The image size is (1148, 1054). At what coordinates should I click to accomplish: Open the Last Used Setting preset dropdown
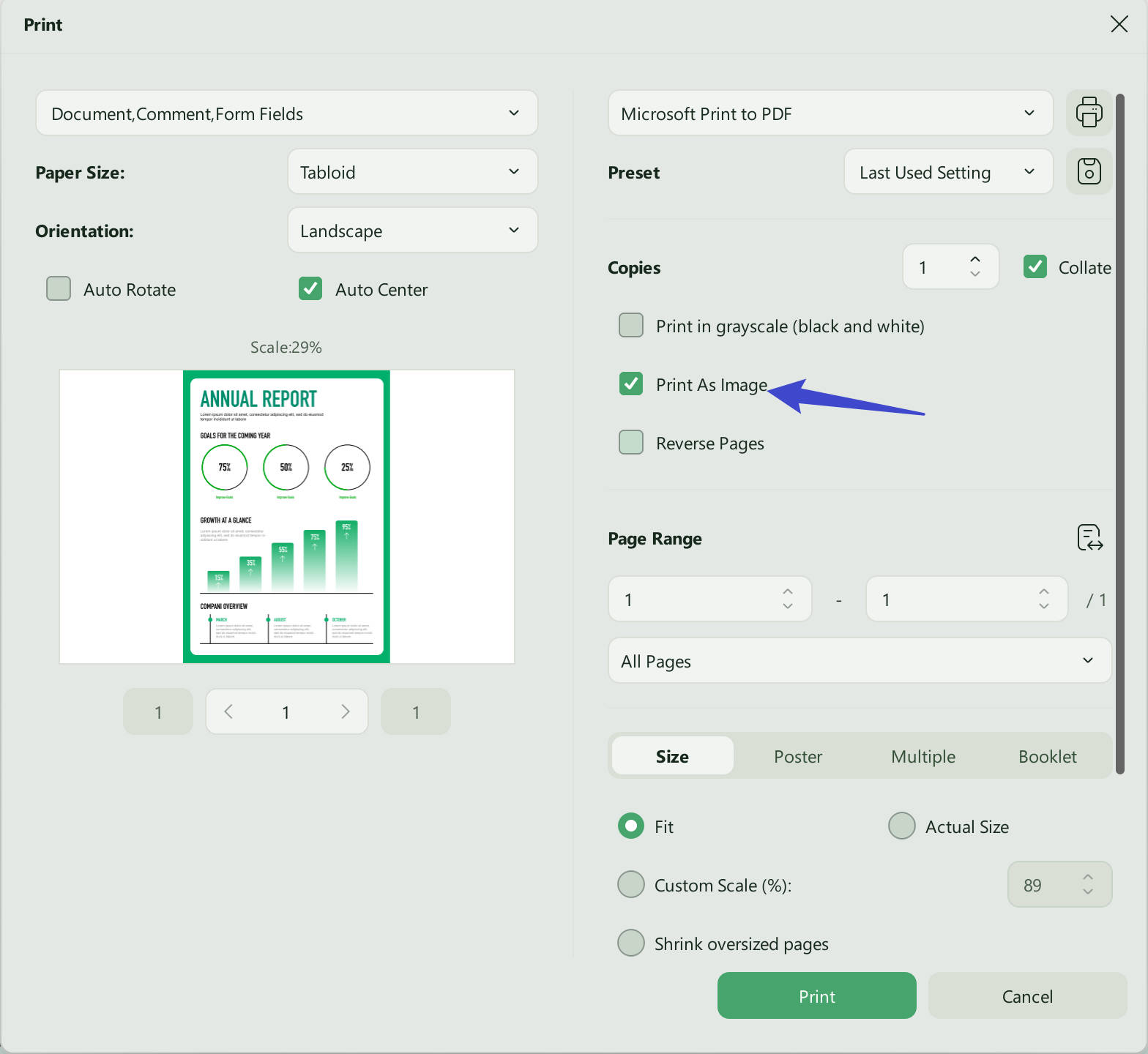pyautogui.click(x=948, y=171)
